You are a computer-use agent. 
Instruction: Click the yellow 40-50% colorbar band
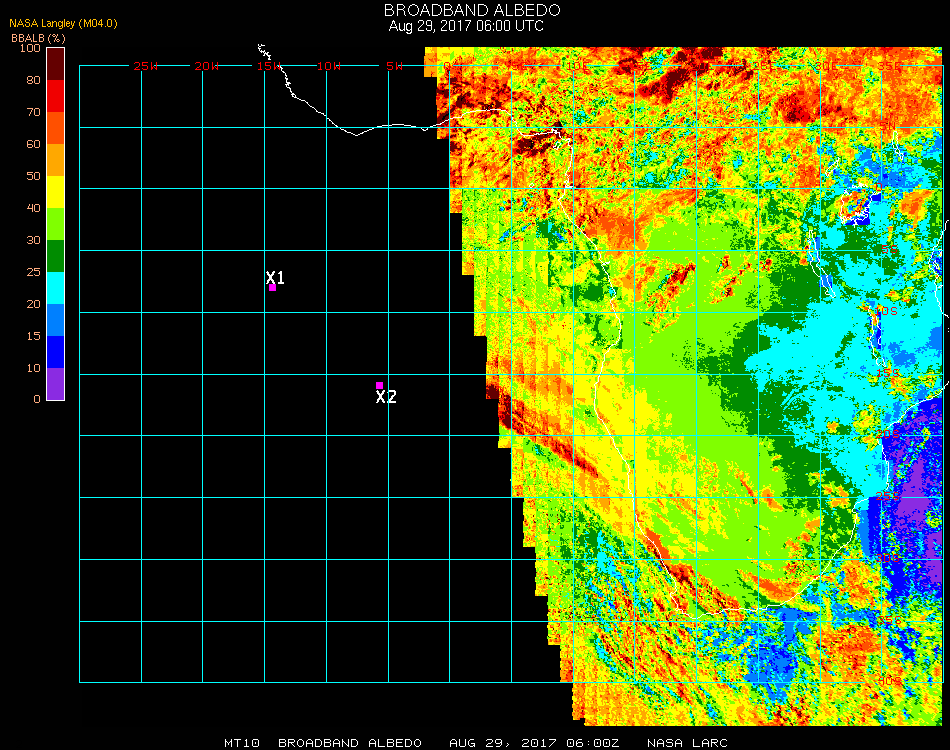pyautogui.click(x=56, y=191)
